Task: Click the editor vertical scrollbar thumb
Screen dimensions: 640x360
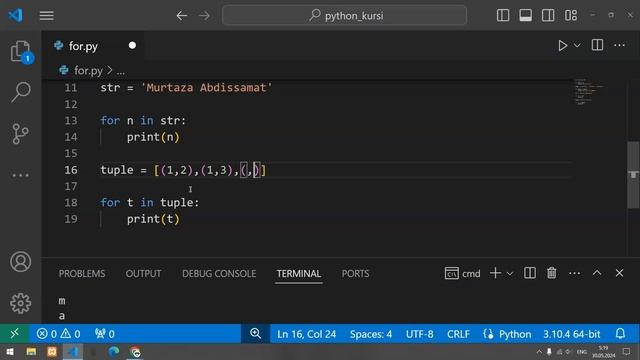Action: 633,175
